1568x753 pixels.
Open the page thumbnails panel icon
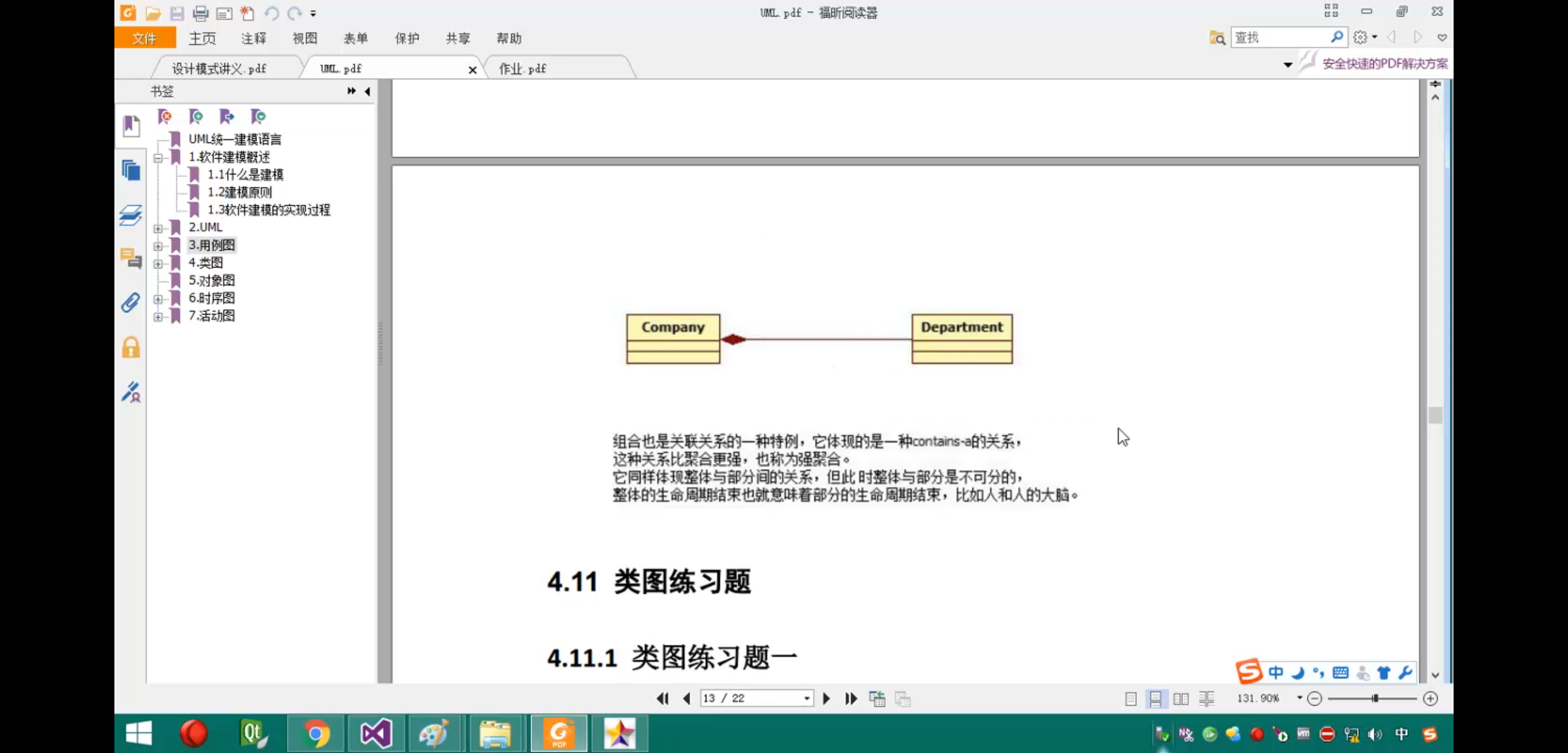pyautogui.click(x=131, y=170)
